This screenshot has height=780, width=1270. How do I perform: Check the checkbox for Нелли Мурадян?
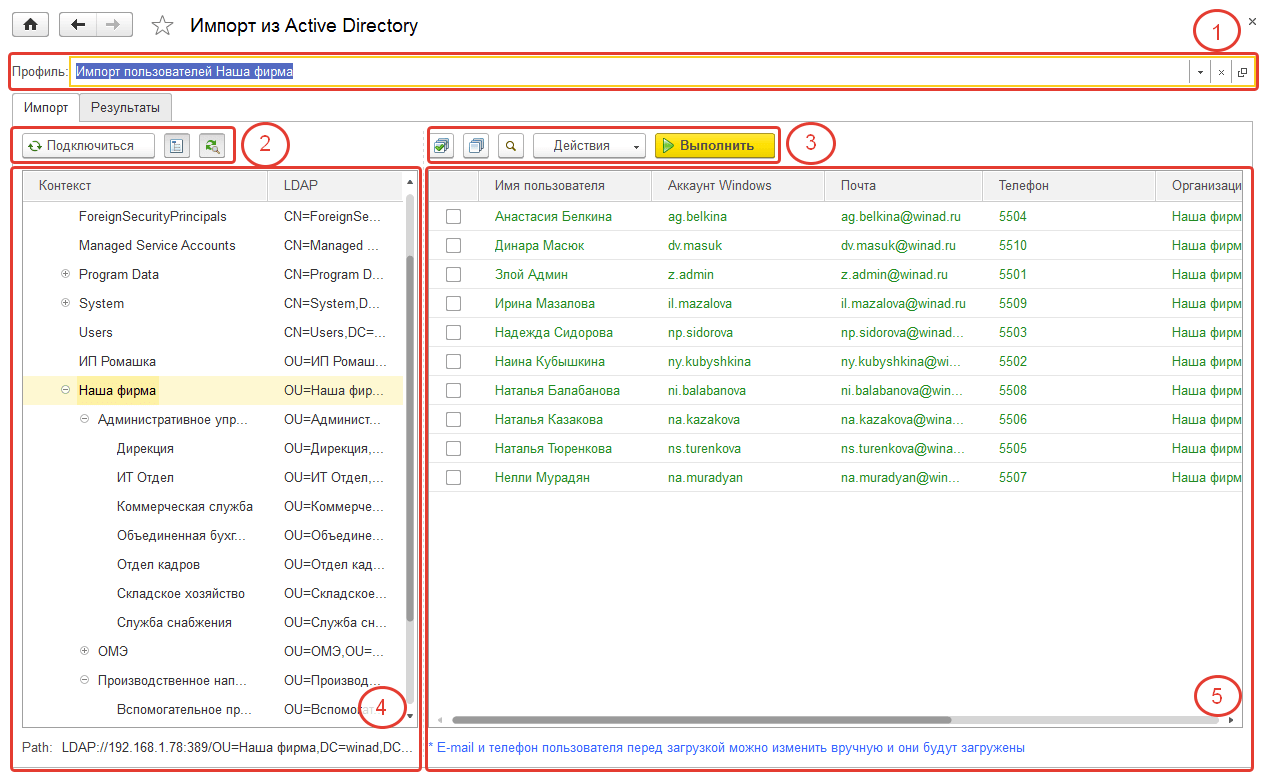(454, 477)
